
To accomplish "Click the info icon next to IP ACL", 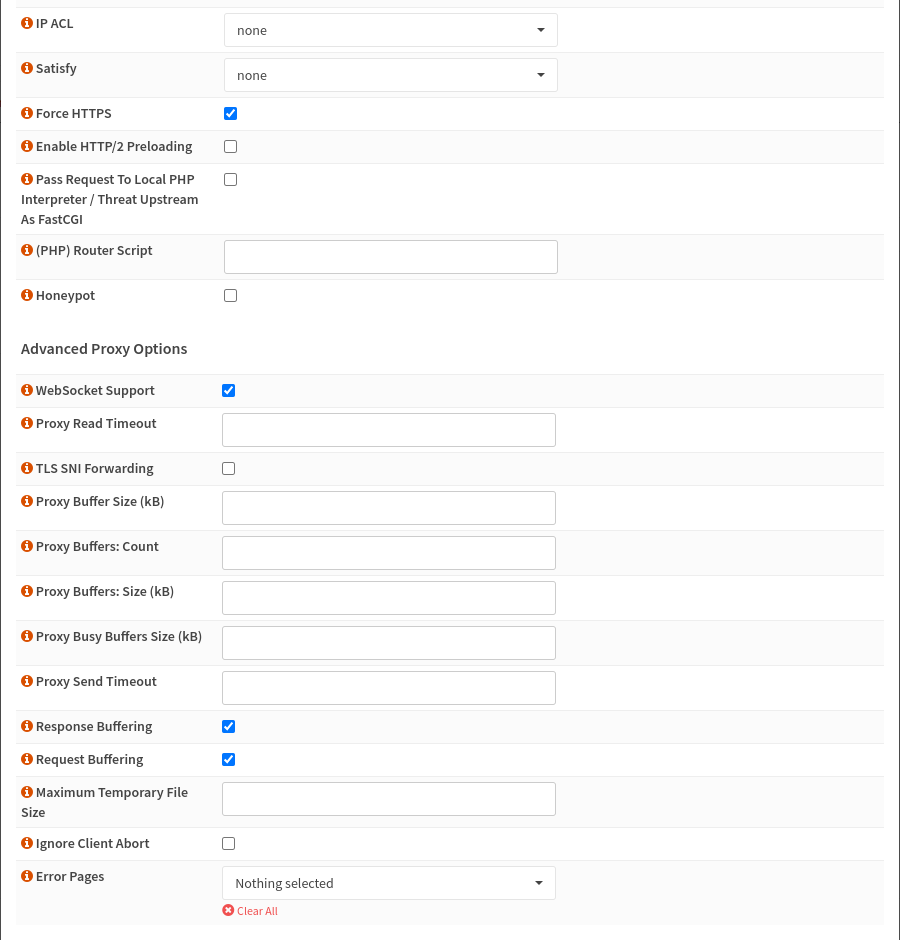I will [26, 22].
